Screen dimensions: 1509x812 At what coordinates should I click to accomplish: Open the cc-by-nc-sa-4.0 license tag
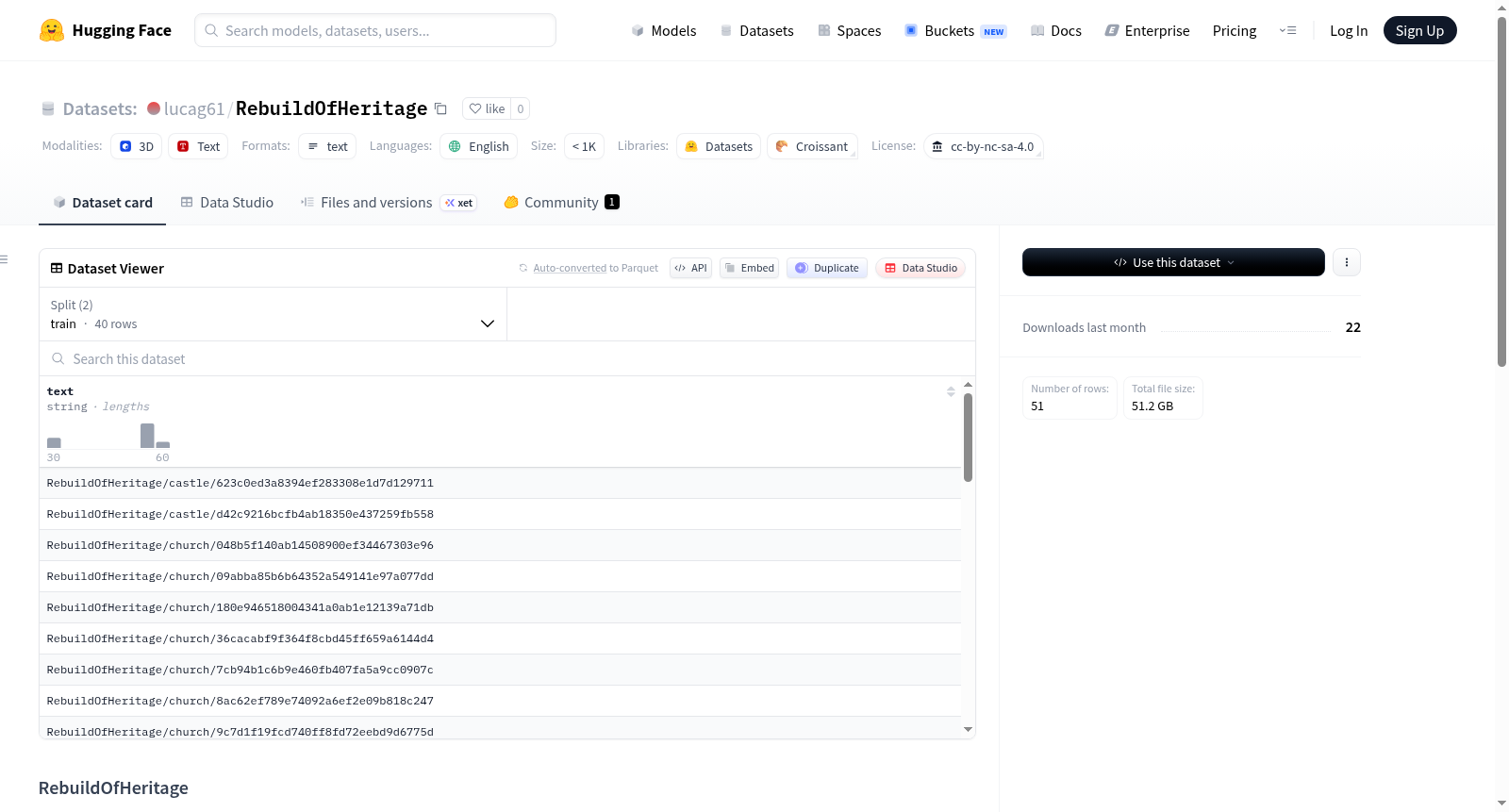(984, 146)
